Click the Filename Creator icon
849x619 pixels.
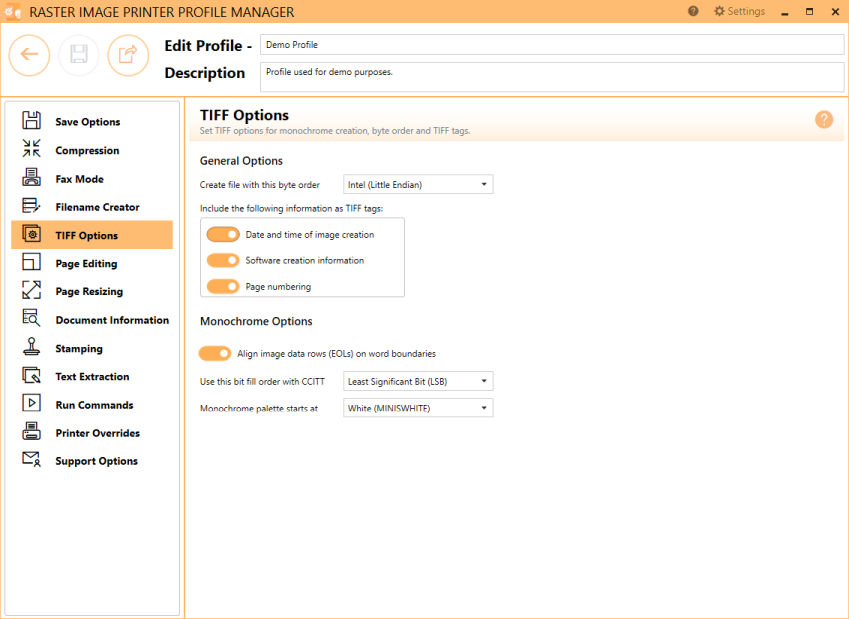31,205
